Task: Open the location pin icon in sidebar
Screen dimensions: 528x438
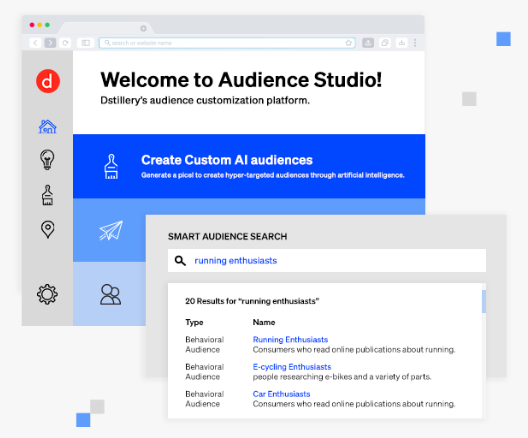Action: (x=47, y=230)
